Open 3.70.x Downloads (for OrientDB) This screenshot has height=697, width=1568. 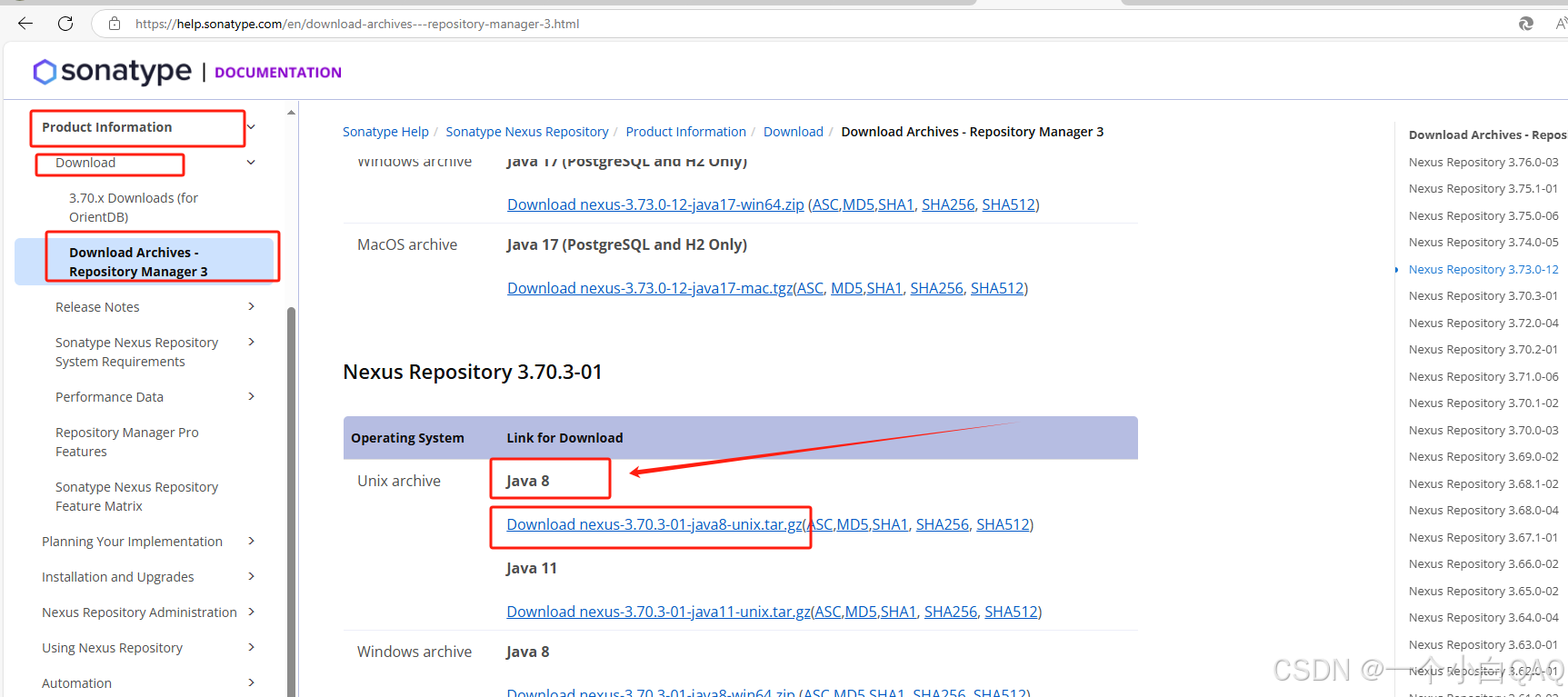[134, 207]
